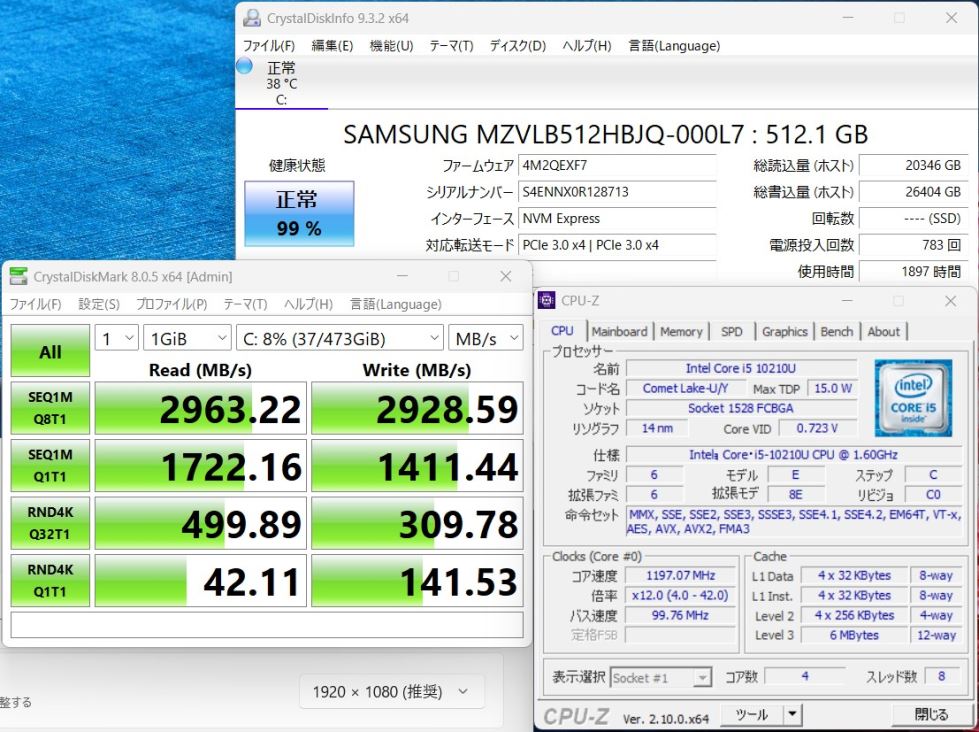The width and height of the screenshot is (979, 732).
Task: Open the Socket #1 selection dropdown in CPU-Z
Action: coord(661,678)
